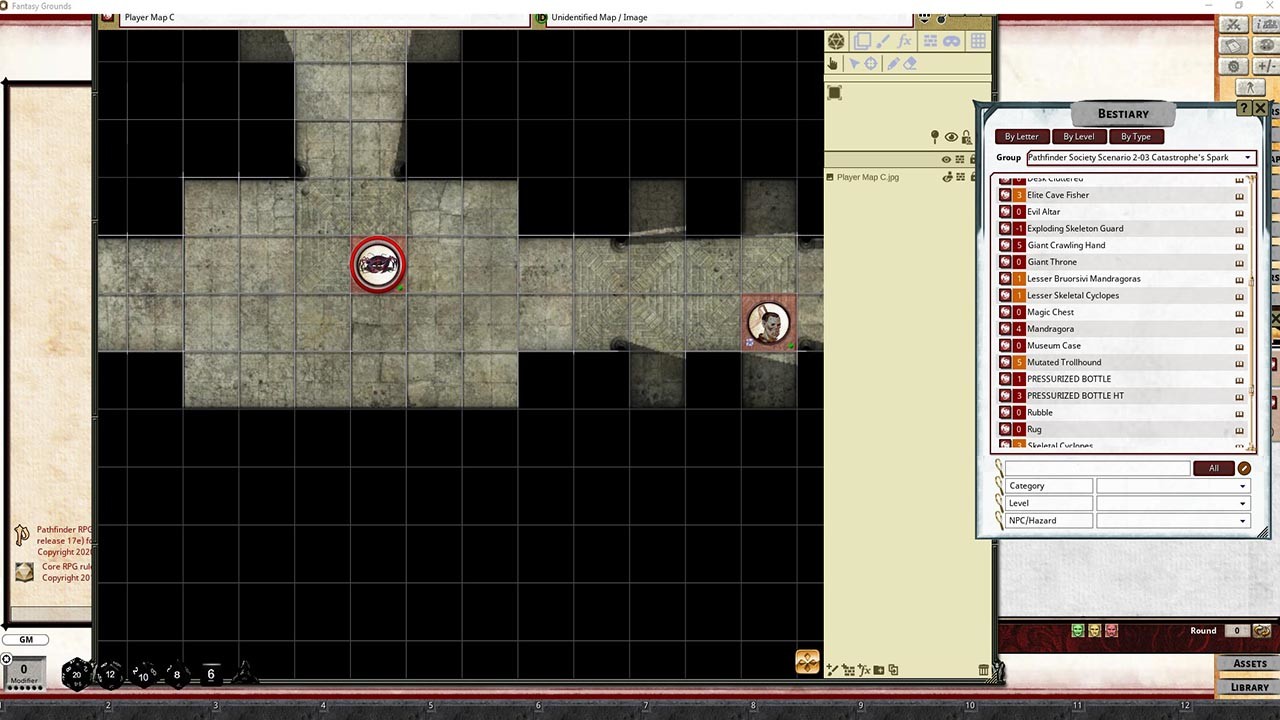Click inside the Bestiary search field

[x=1095, y=468]
